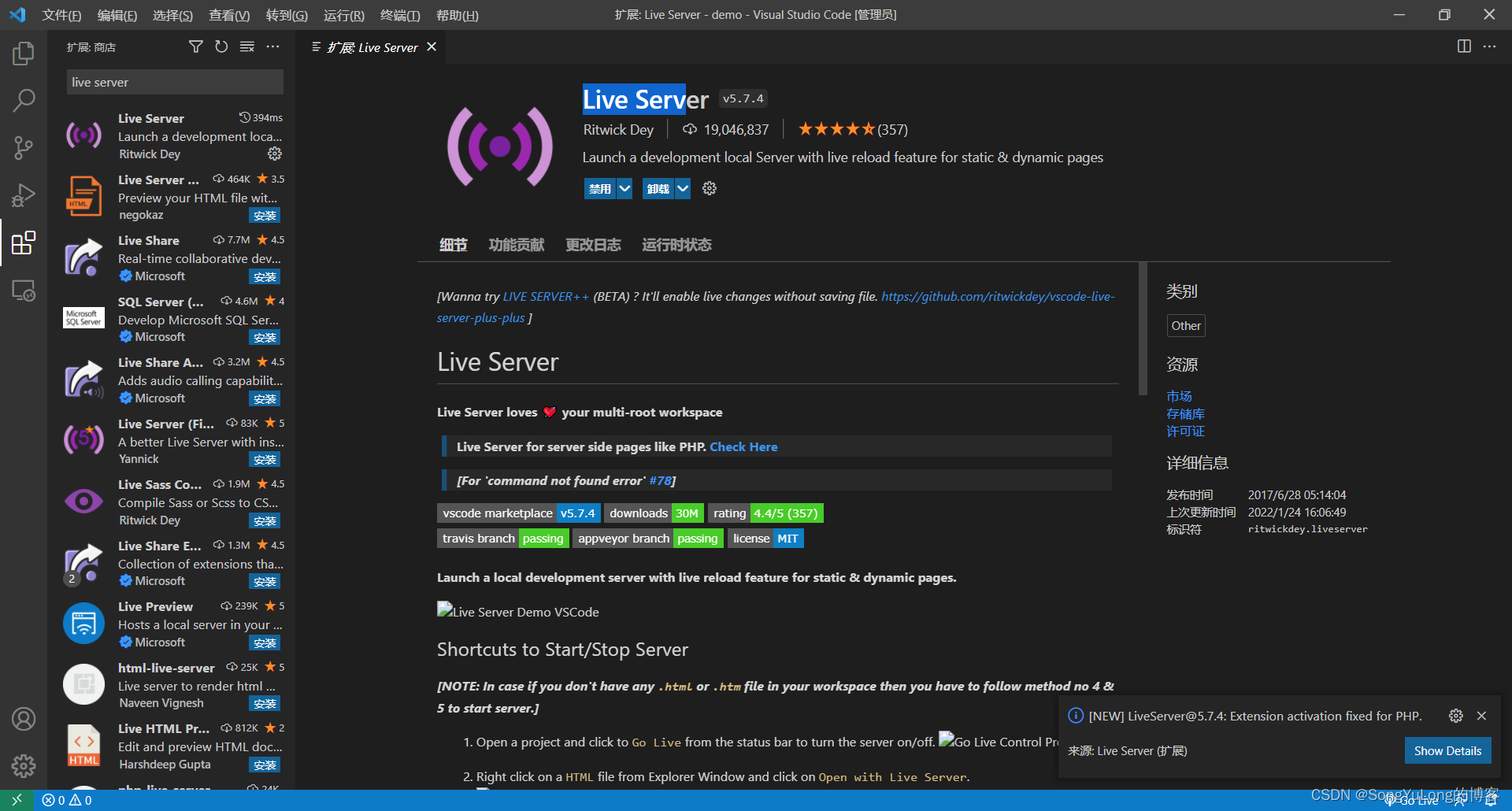Open publisher Ritwick Dey link
Viewport: 1512px width, 811px height.
(x=618, y=130)
